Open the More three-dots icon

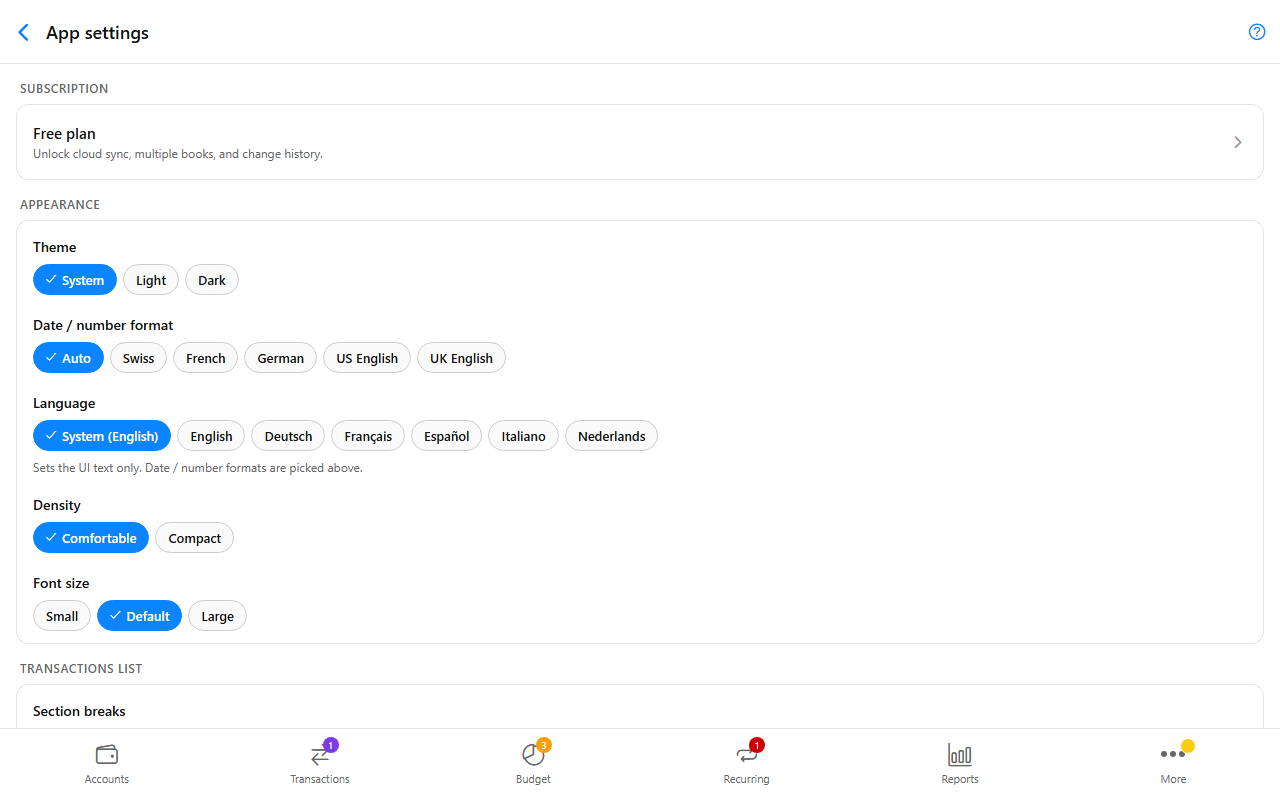(x=1173, y=754)
